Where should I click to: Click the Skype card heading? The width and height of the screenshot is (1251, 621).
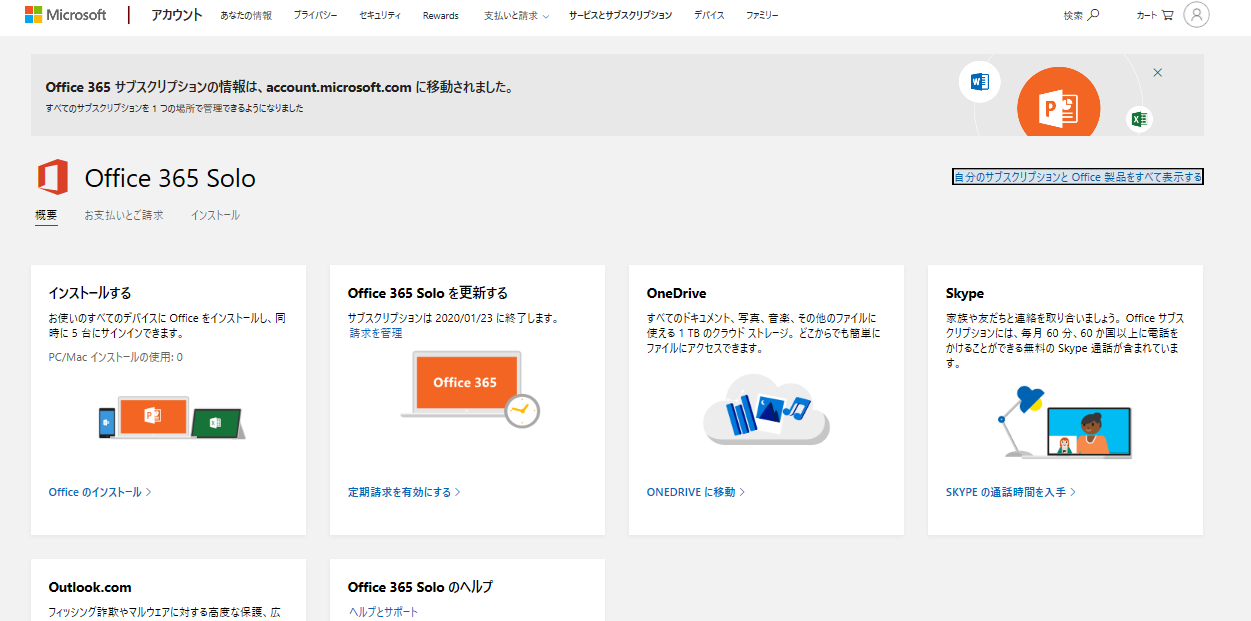point(965,293)
